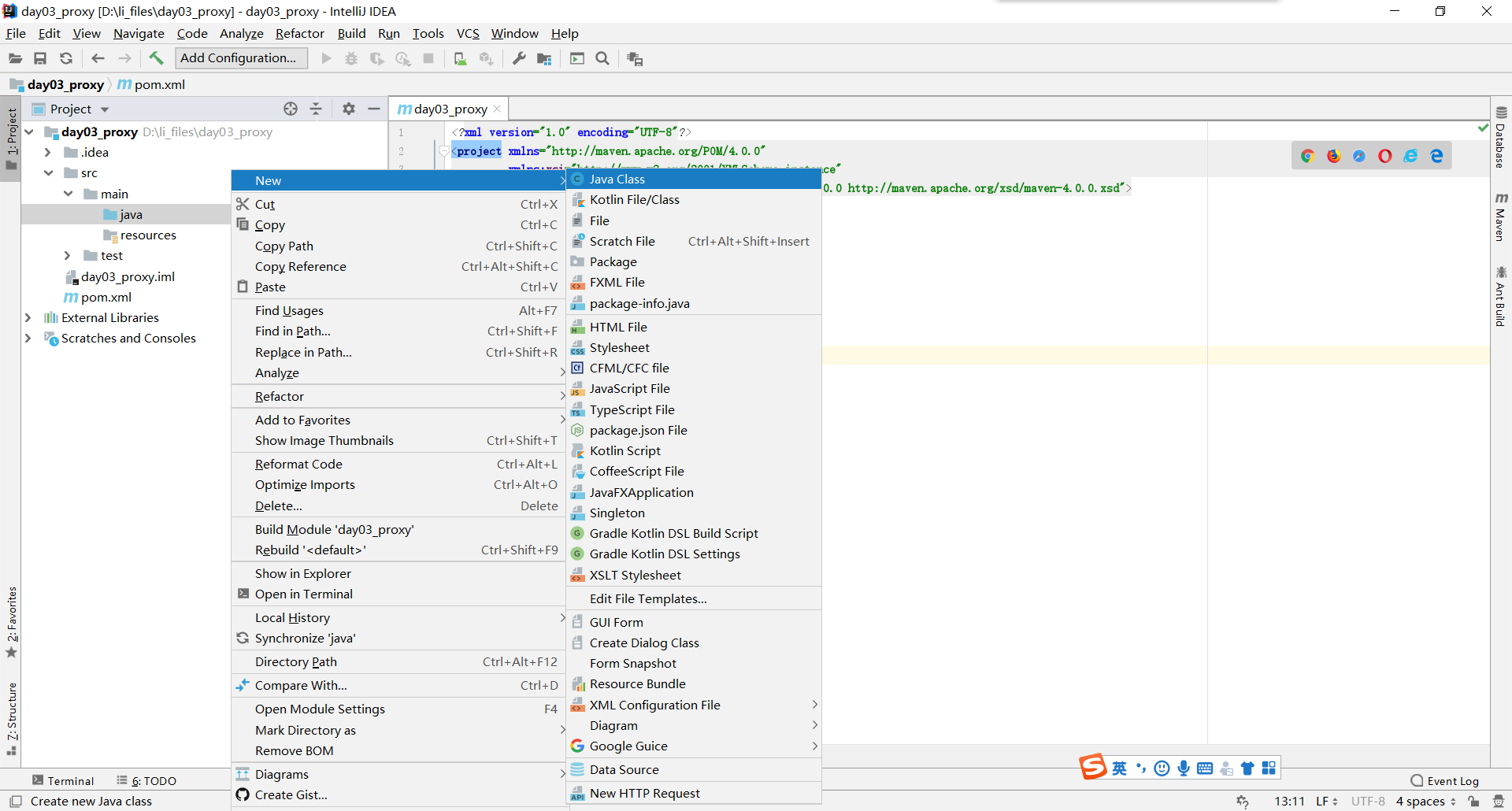Open the Database tool window
The width and height of the screenshot is (1512, 811).
pos(1501,138)
